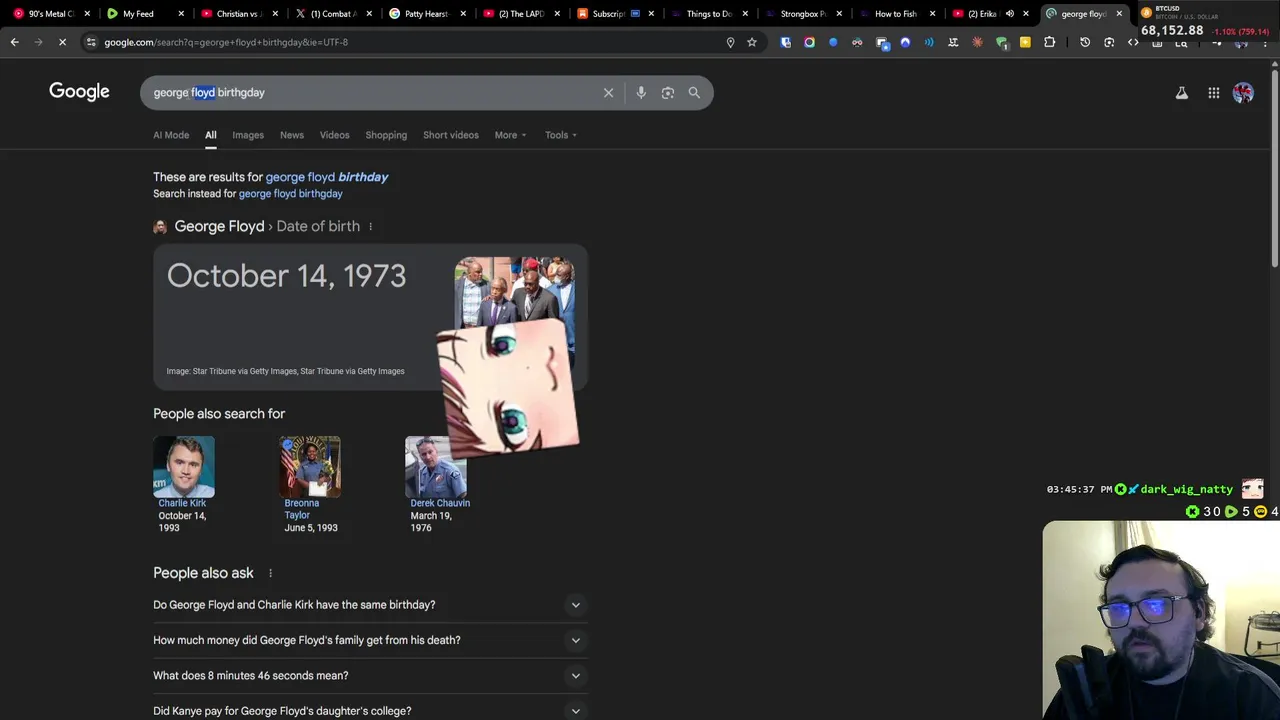Click the "October 14, 1973" date text

click(286, 276)
